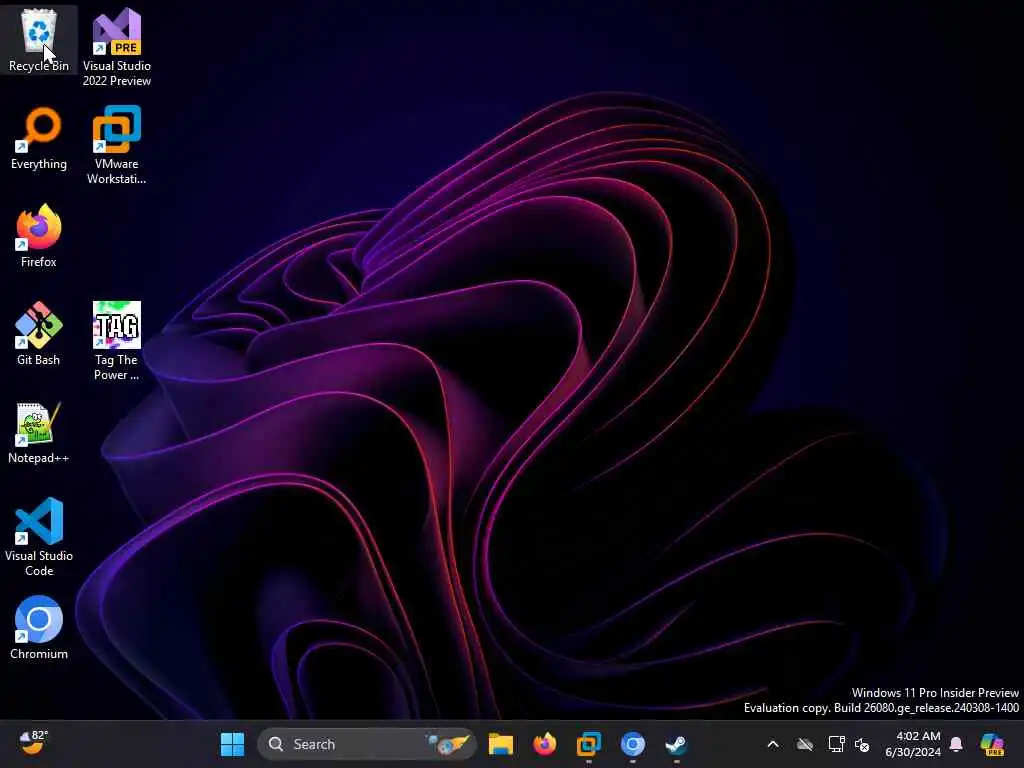Click the muted volume tray icon
The image size is (1024, 768).
[862, 744]
